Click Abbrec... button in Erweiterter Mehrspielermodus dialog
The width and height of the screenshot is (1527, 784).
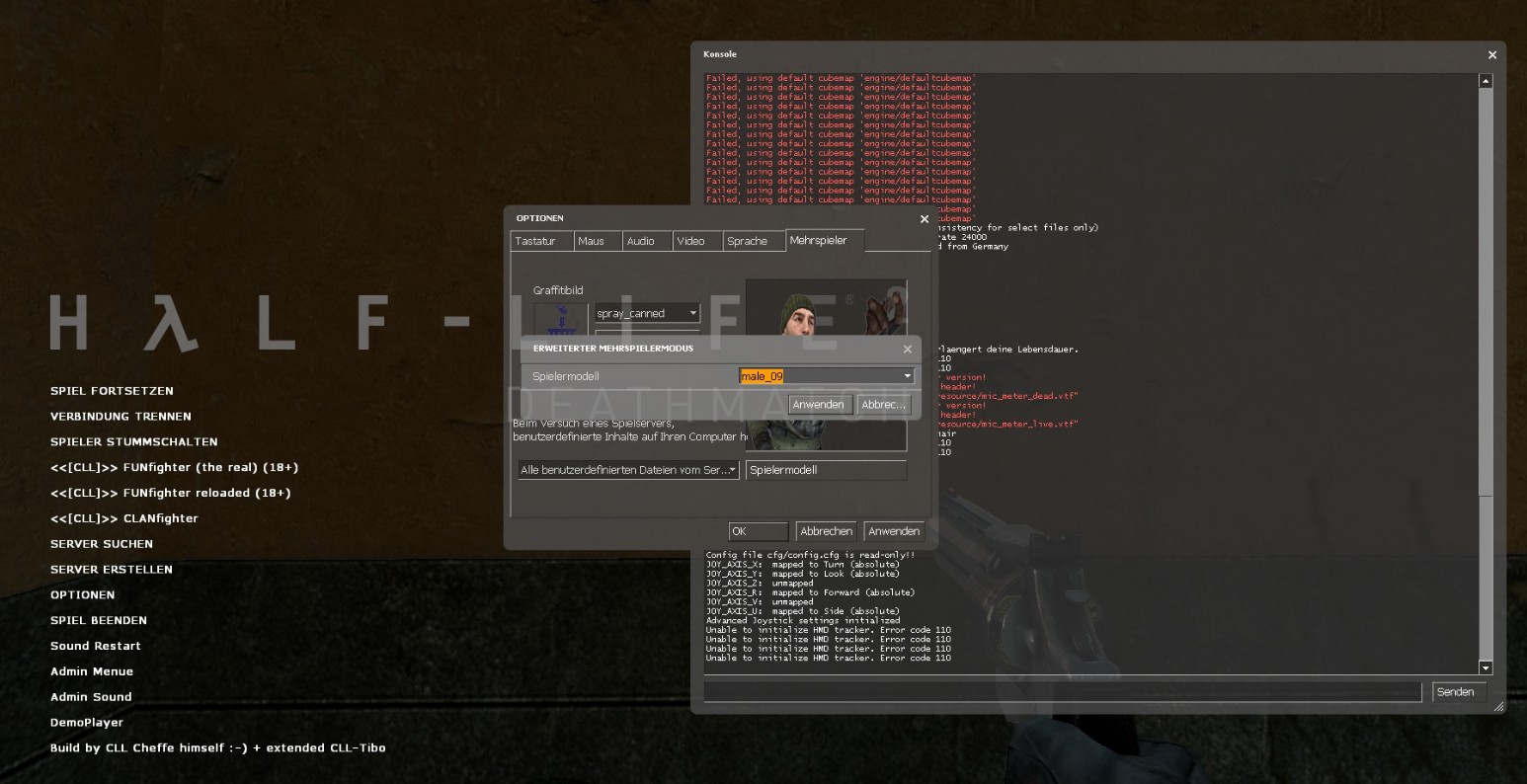tap(883, 405)
